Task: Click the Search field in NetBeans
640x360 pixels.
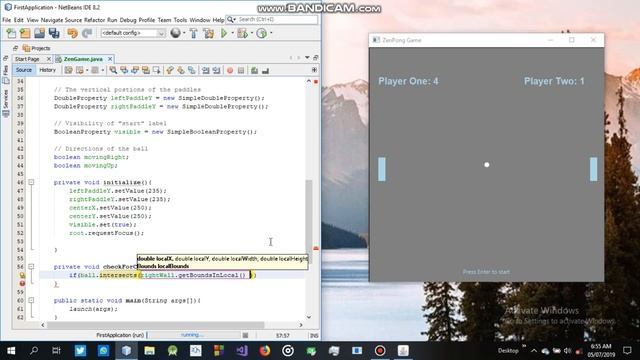Action: (272, 19)
